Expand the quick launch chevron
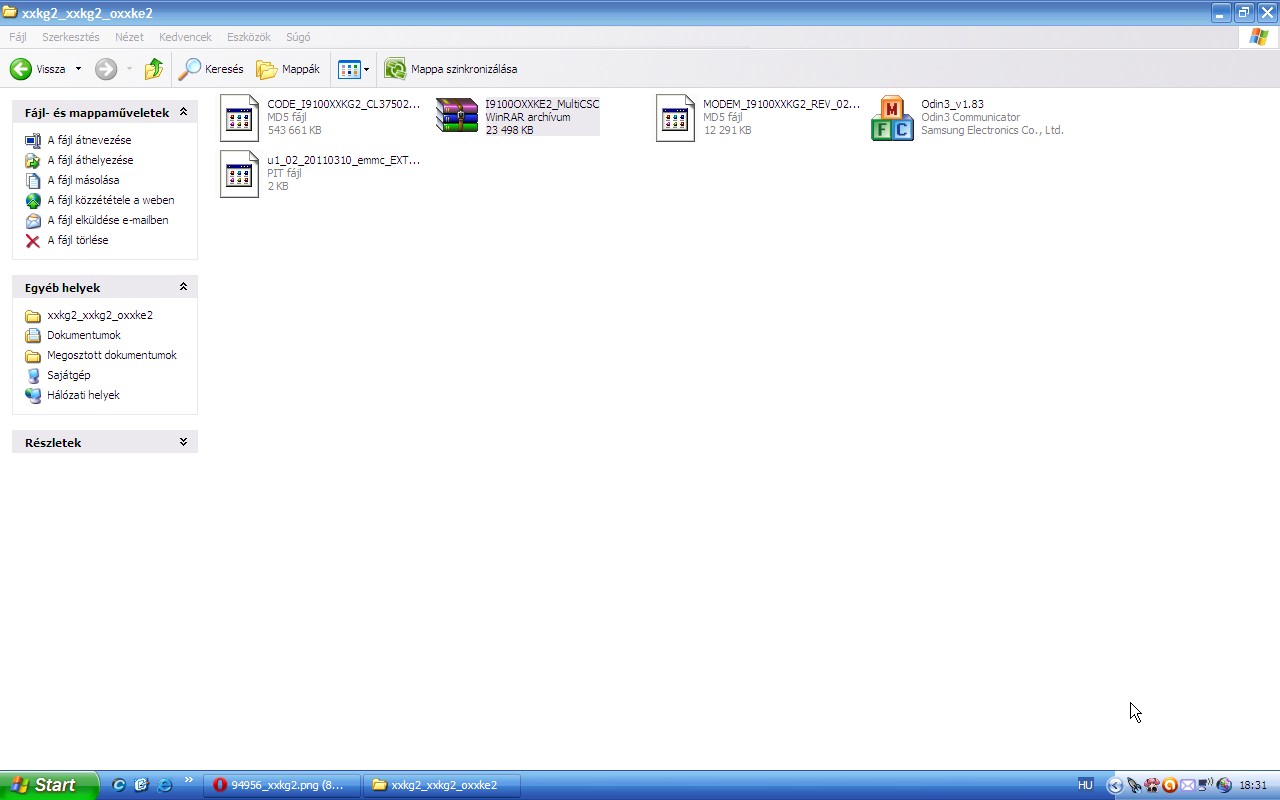Screen dimensions: 1280x800 click(188, 781)
